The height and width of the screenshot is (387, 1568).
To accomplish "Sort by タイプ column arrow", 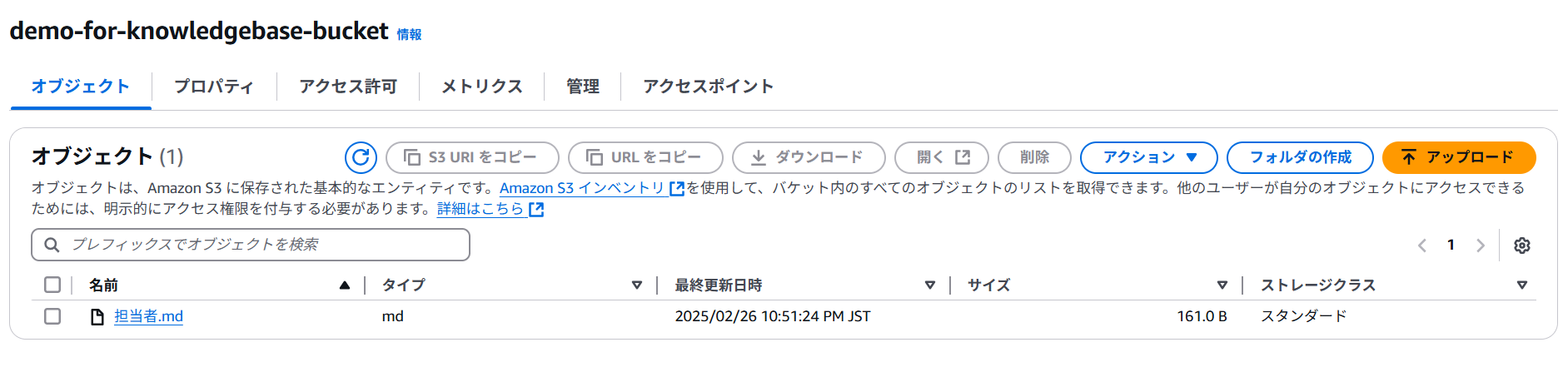I will coord(637,285).
